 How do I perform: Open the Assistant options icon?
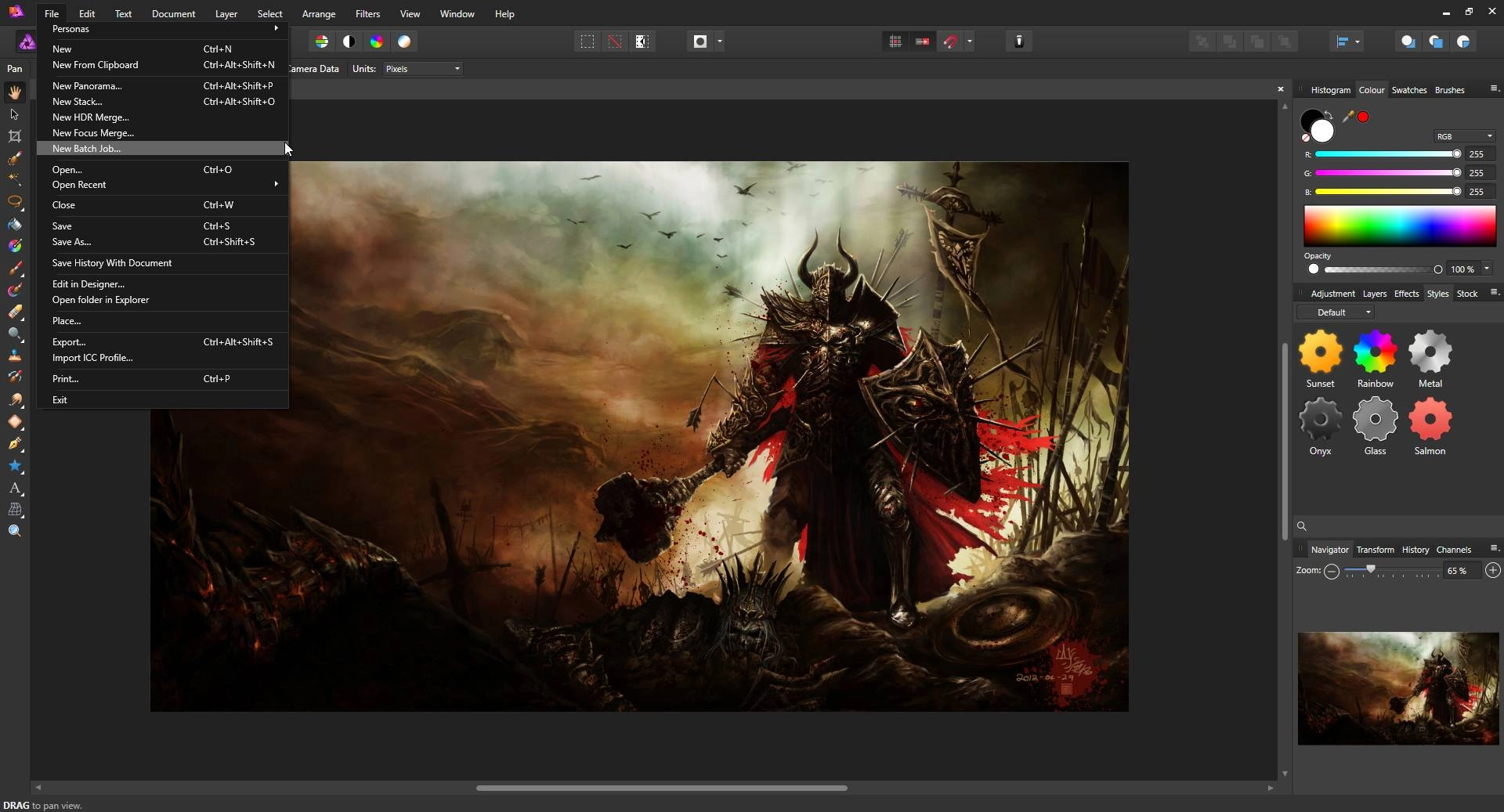click(x=1019, y=42)
